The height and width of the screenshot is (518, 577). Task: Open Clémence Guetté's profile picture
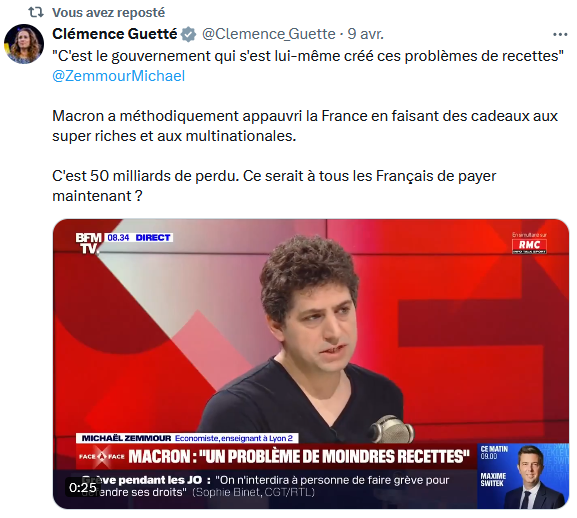[24, 44]
